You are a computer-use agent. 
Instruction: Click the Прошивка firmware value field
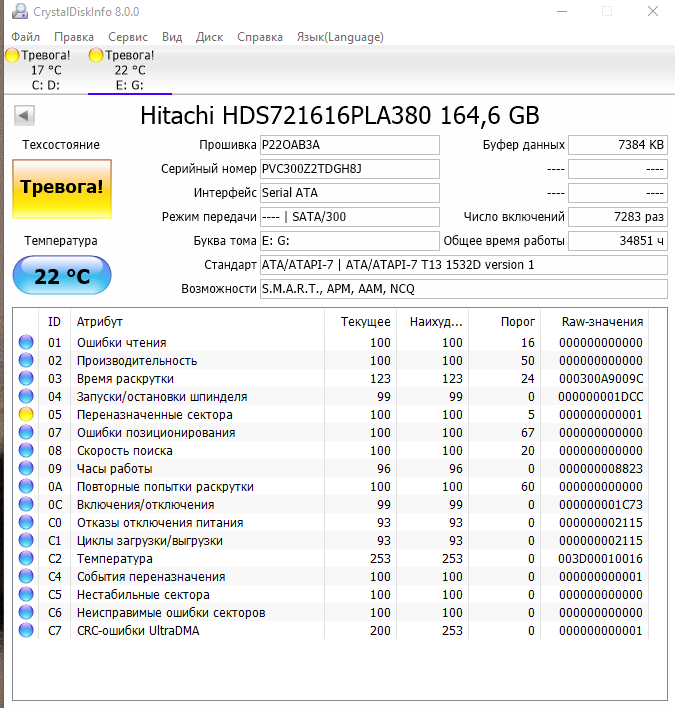(x=348, y=145)
